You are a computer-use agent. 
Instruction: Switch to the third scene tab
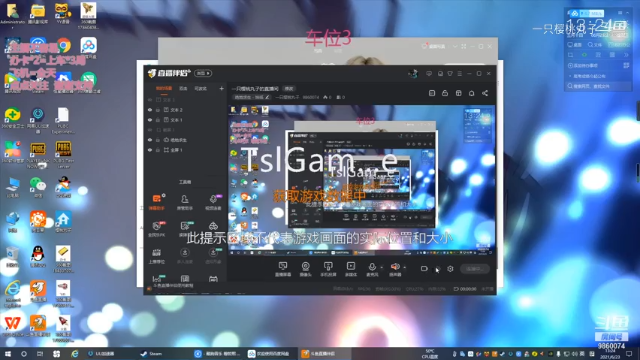pyautogui.click(x=200, y=88)
